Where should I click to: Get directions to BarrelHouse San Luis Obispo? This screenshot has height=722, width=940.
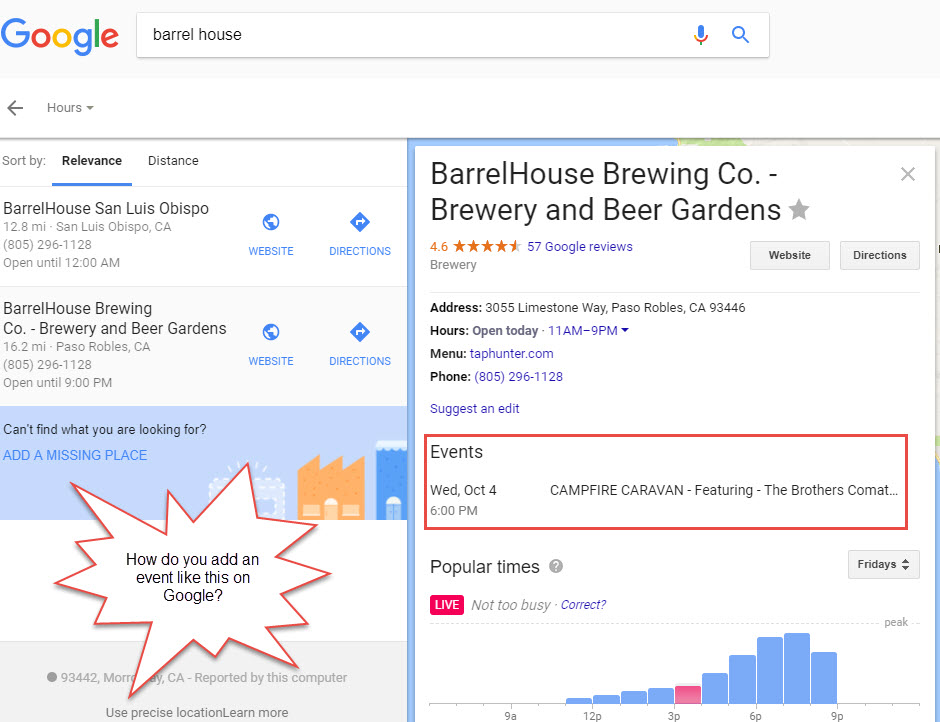(360, 234)
